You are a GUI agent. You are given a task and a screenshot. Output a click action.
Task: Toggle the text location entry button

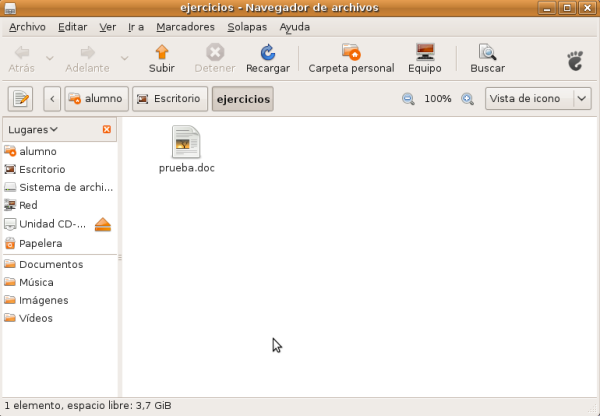click(21, 99)
